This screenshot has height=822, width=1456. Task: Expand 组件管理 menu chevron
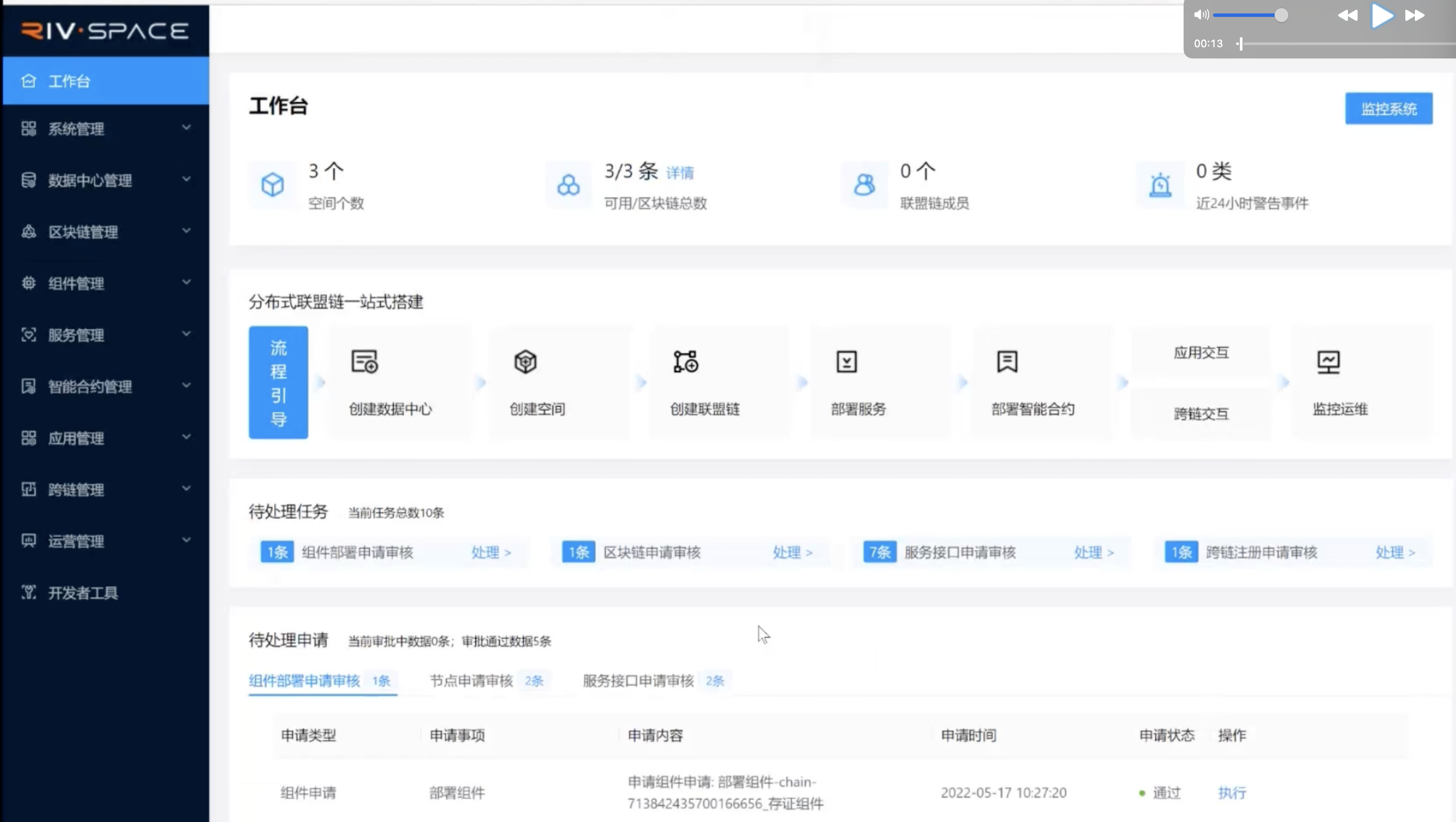[187, 282]
